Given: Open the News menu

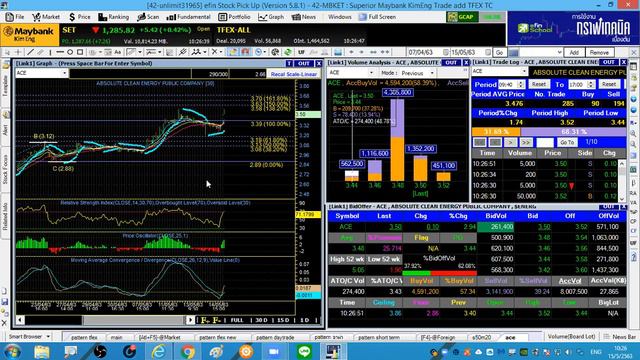Looking at the screenshot, I should (x=304, y=17).
